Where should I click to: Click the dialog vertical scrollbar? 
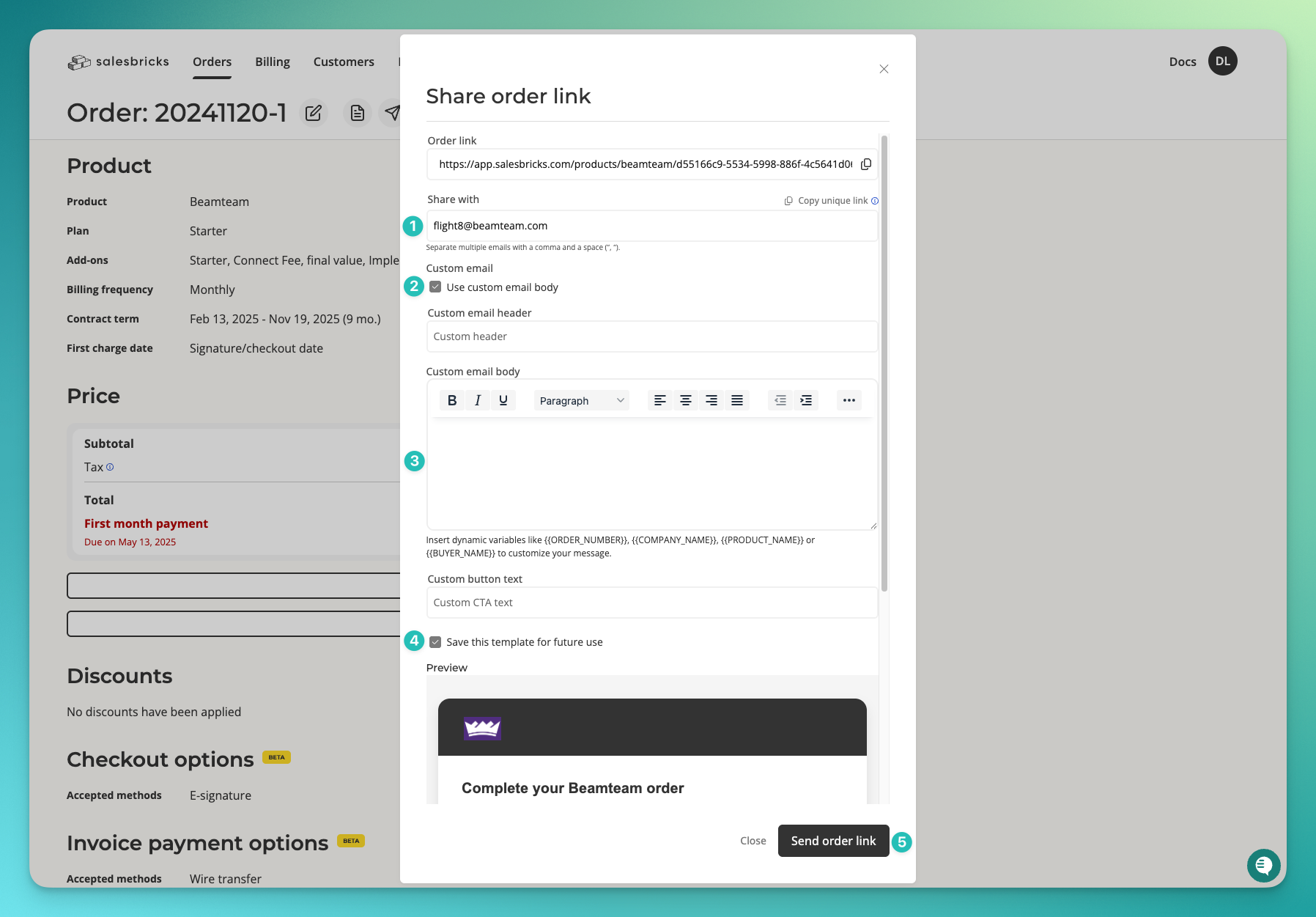point(884,363)
